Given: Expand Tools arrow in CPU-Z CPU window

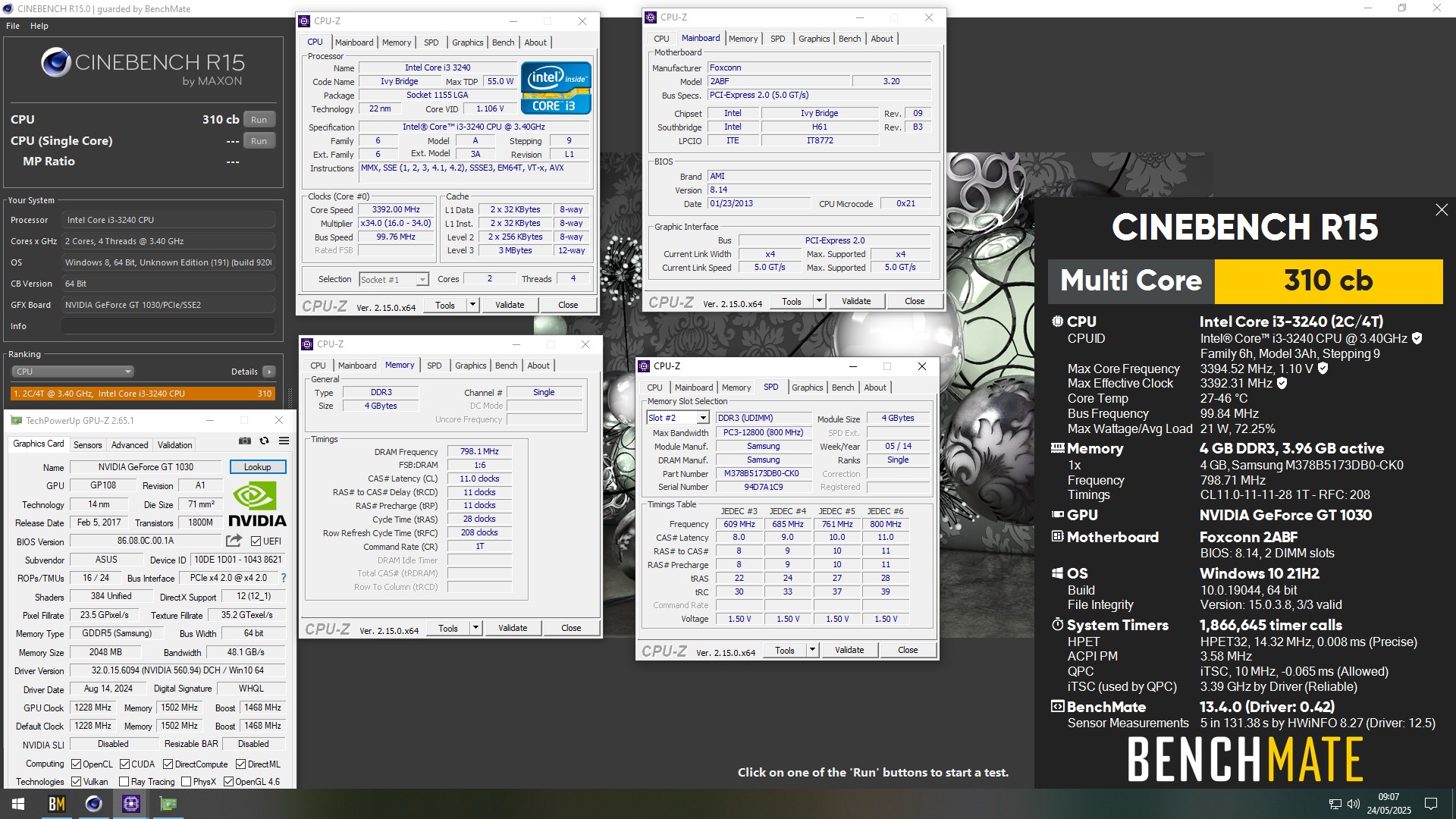Looking at the screenshot, I should 472,305.
